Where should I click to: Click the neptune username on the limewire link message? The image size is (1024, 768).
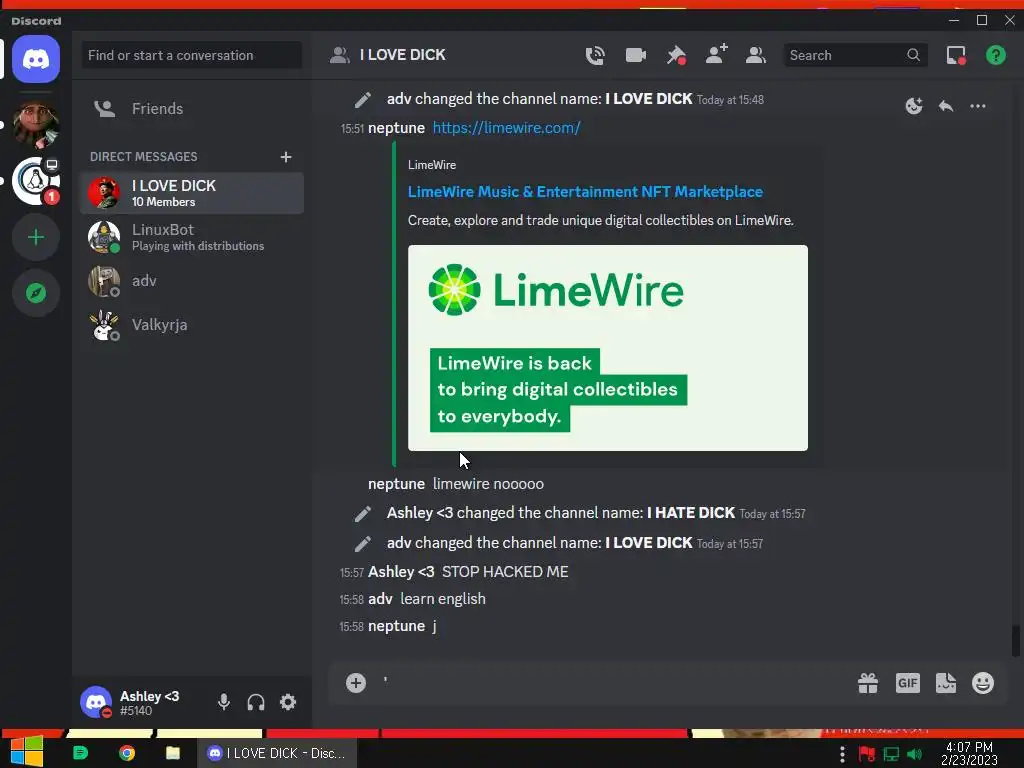[396, 128]
